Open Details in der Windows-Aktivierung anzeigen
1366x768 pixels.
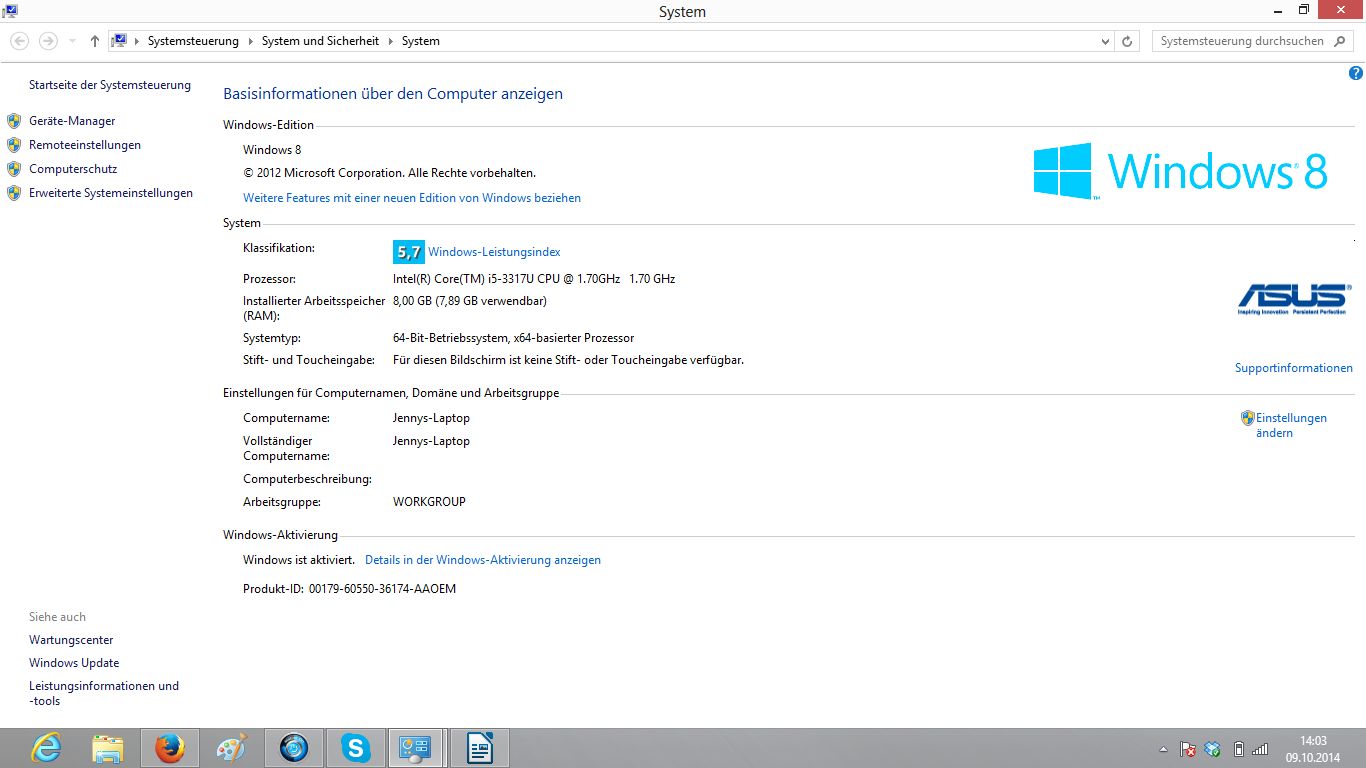point(483,560)
